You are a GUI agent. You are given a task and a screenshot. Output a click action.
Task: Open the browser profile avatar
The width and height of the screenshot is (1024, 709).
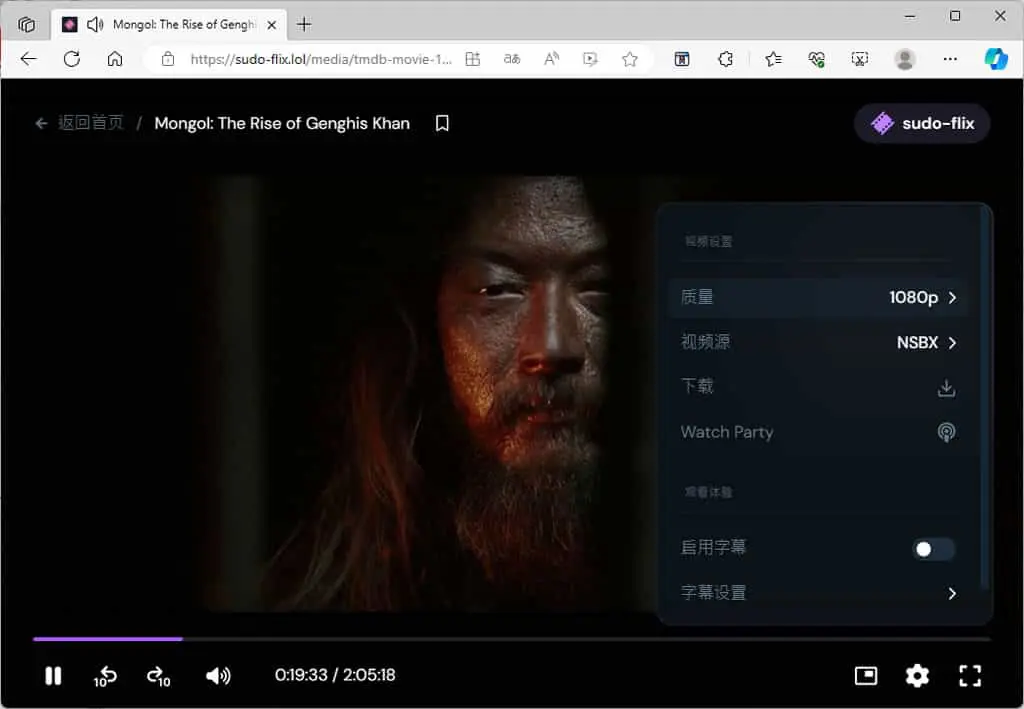pos(904,59)
